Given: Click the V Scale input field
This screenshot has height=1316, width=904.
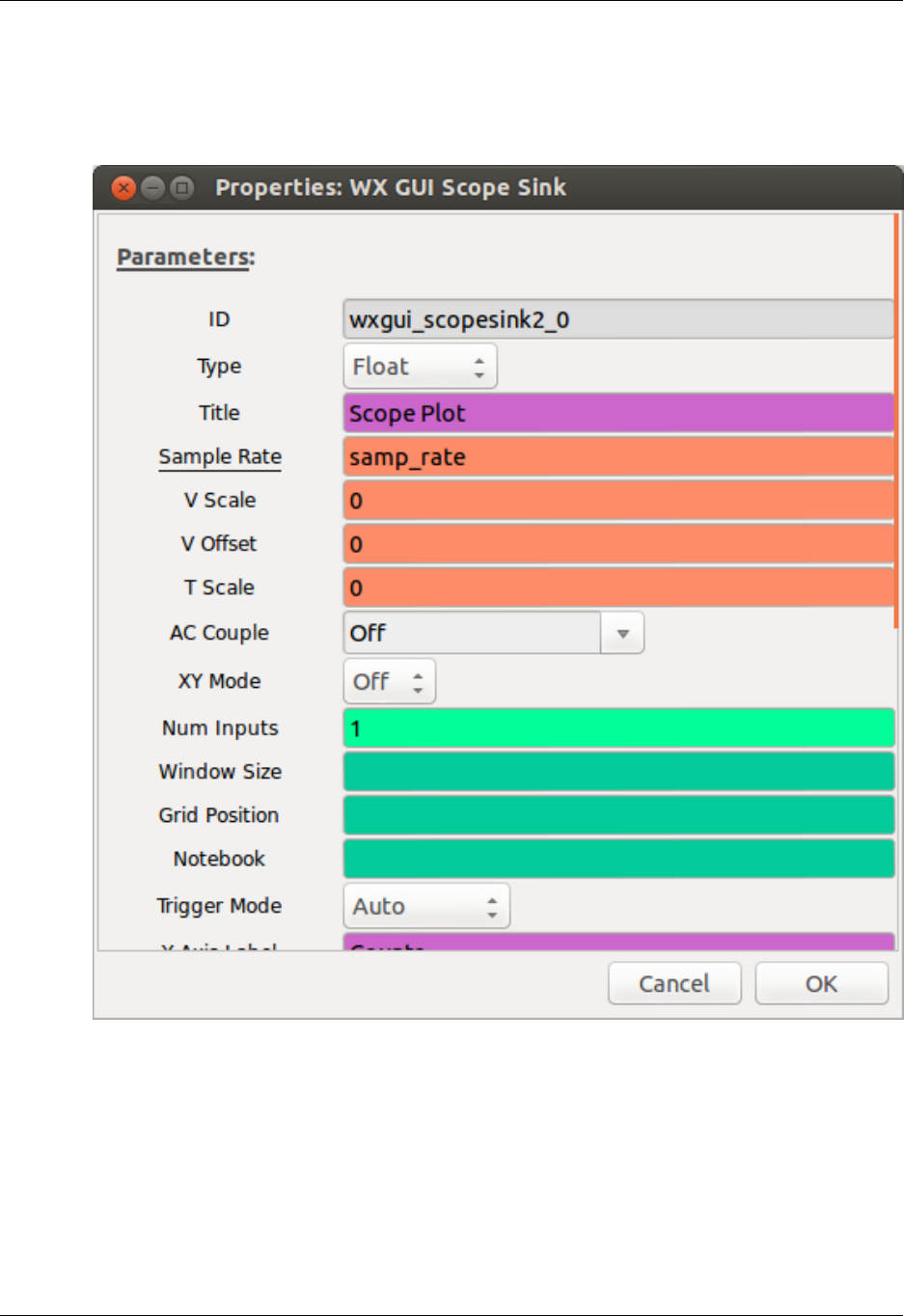Looking at the screenshot, I should click(617, 501).
